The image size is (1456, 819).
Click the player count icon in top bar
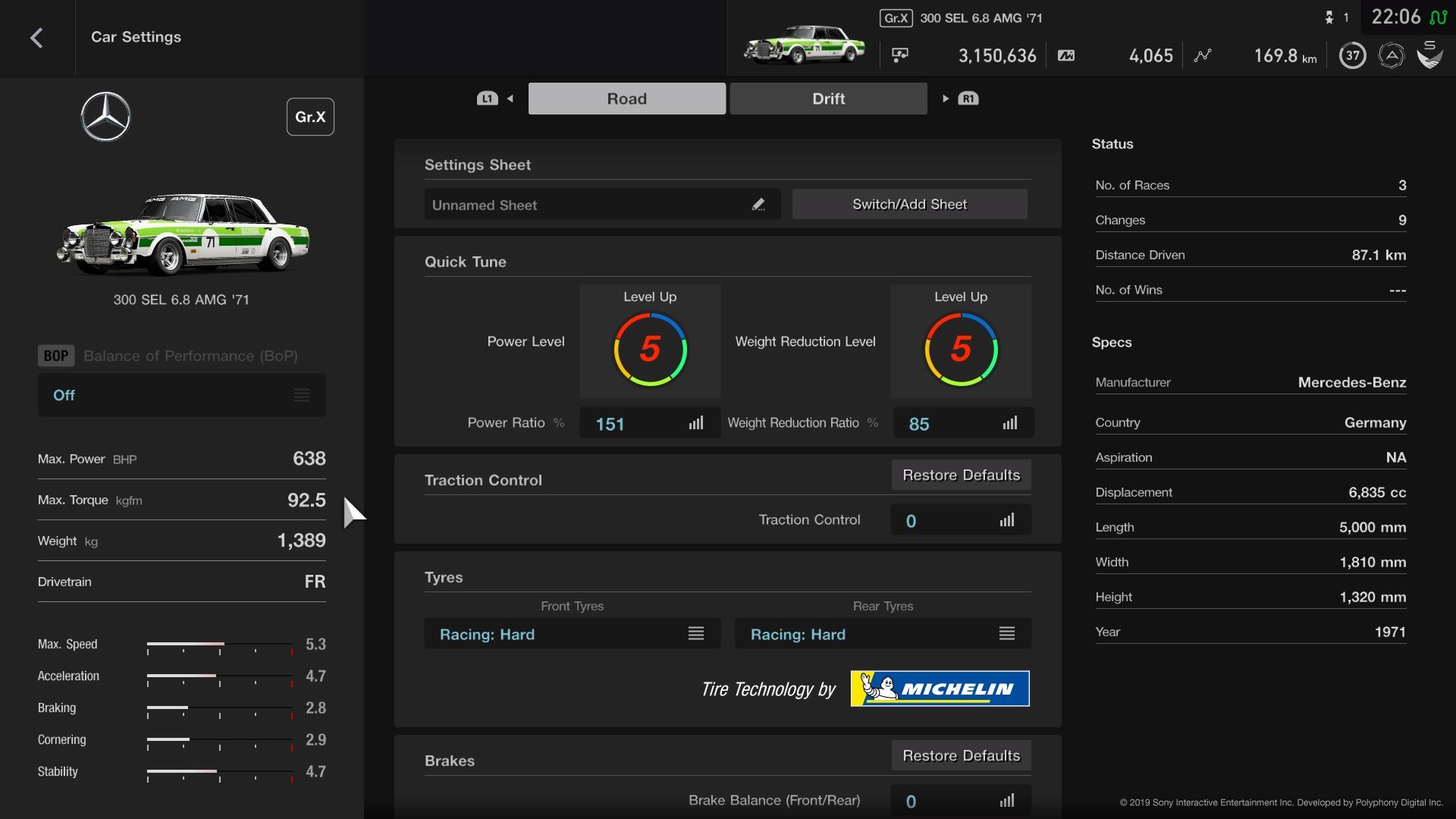tap(1329, 17)
